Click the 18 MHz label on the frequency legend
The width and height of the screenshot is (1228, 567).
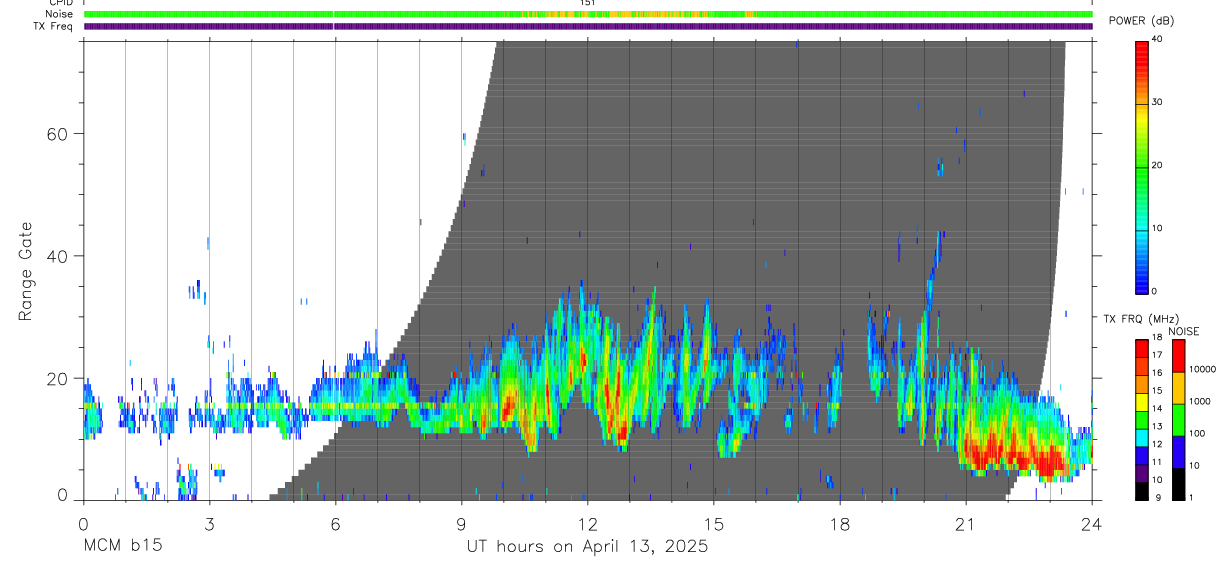[1157, 340]
